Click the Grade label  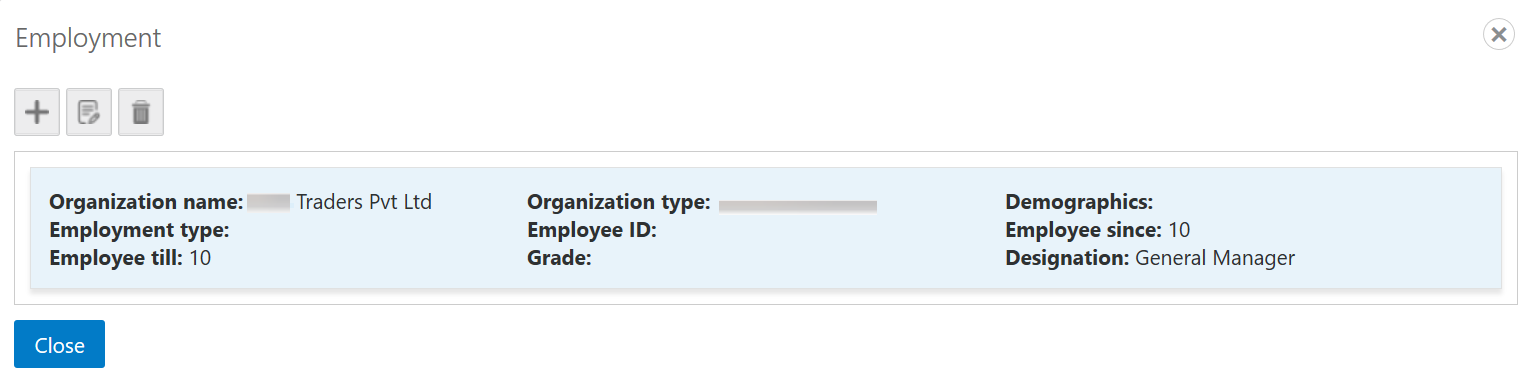pyautogui.click(x=559, y=258)
